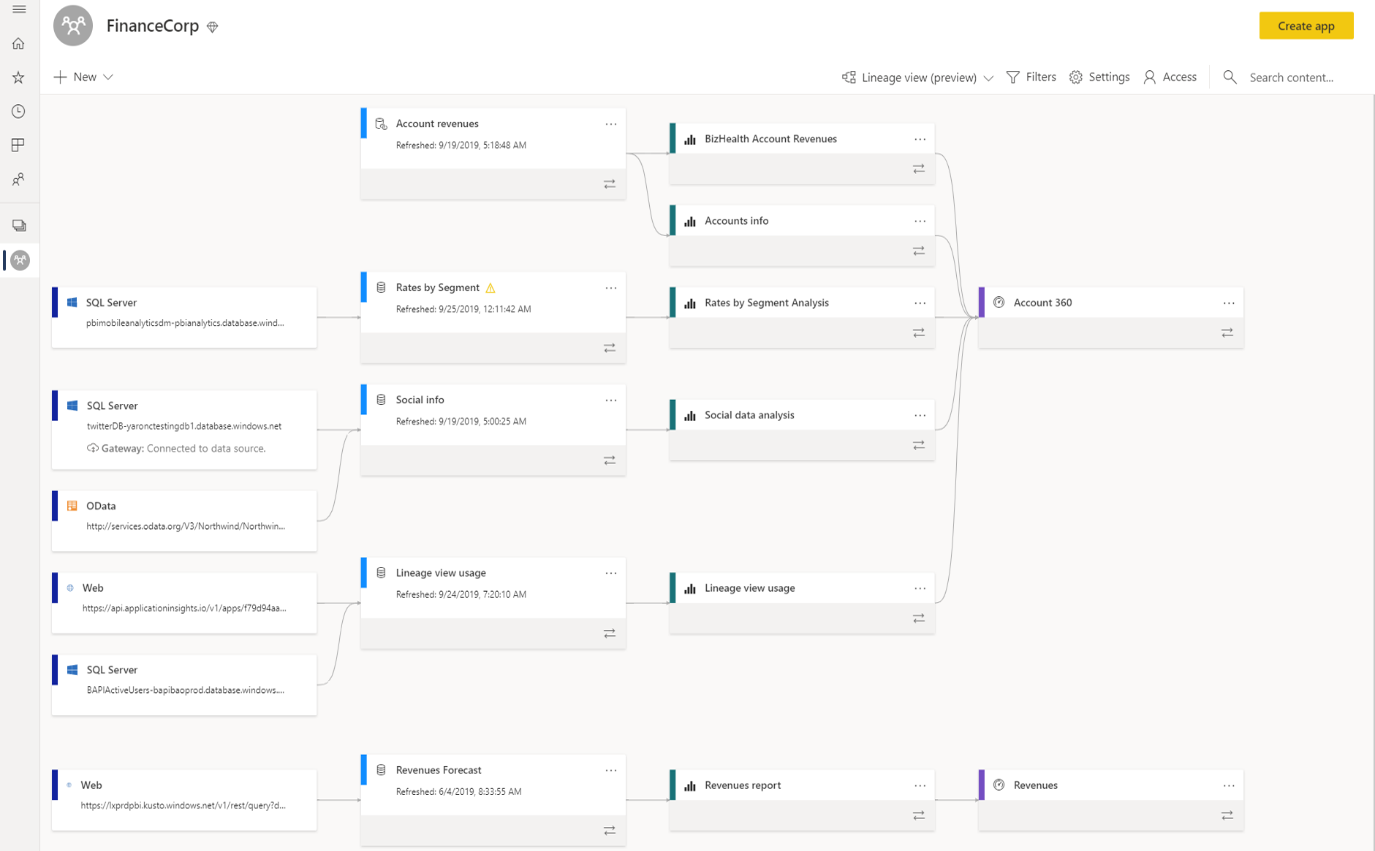1375x851 pixels.
Task: Show lineage for Account 360 dashboard
Action: tap(1227, 333)
